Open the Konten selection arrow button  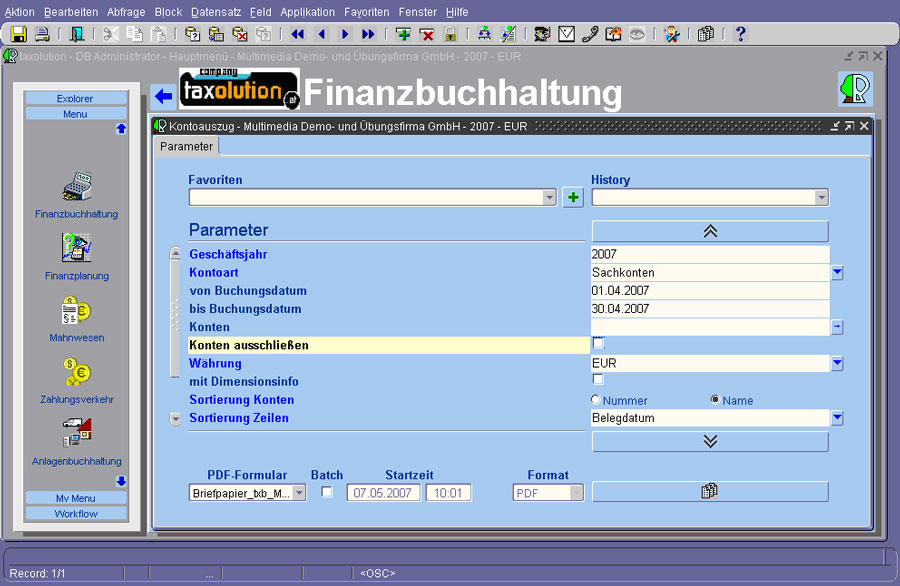pos(837,327)
